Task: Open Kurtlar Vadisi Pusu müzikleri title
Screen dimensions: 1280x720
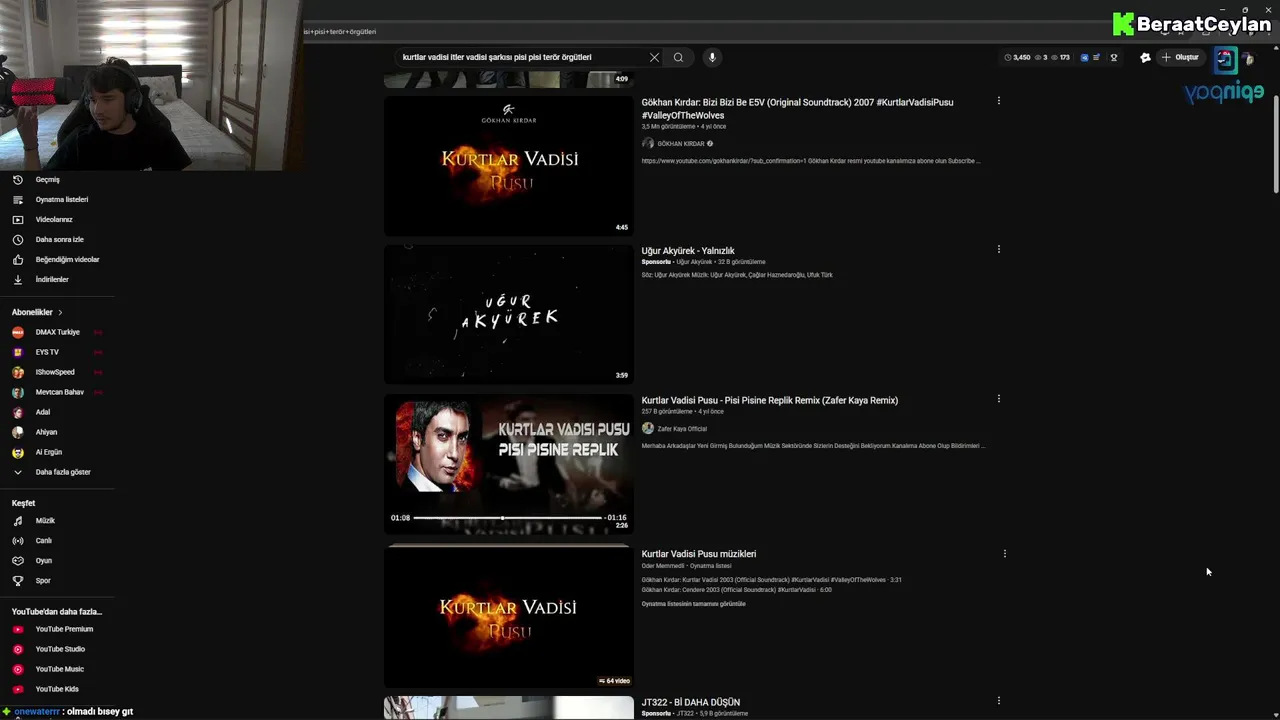Action: point(699,554)
